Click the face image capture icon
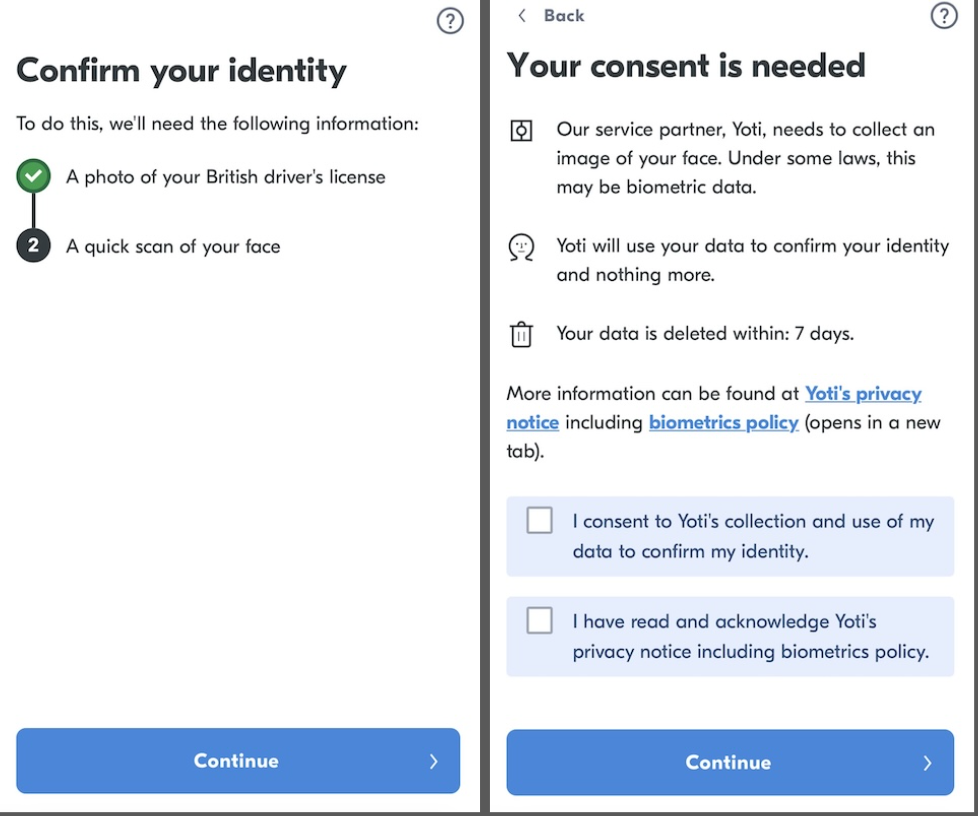Image resolution: width=978 pixels, height=816 pixels. point(521,131)
